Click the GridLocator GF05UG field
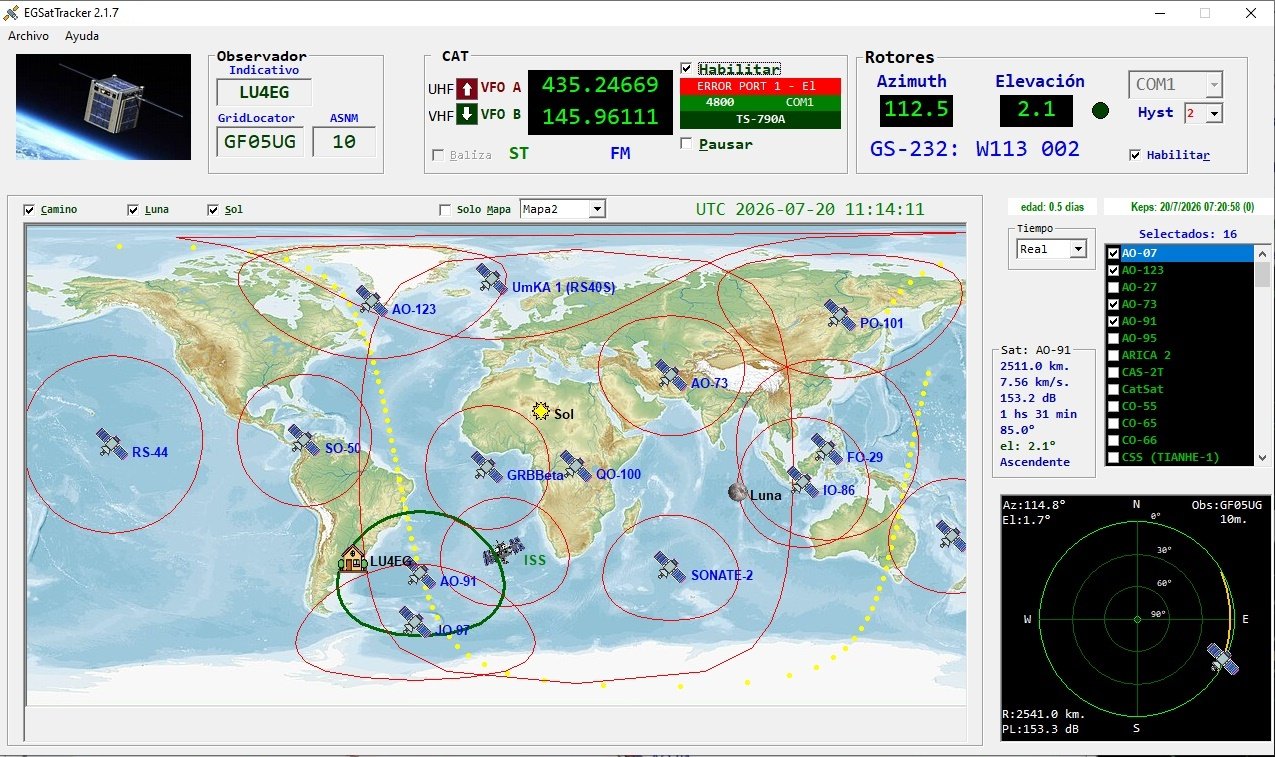The height and width of the screenshot is (757, 1275). click(260, 141)
